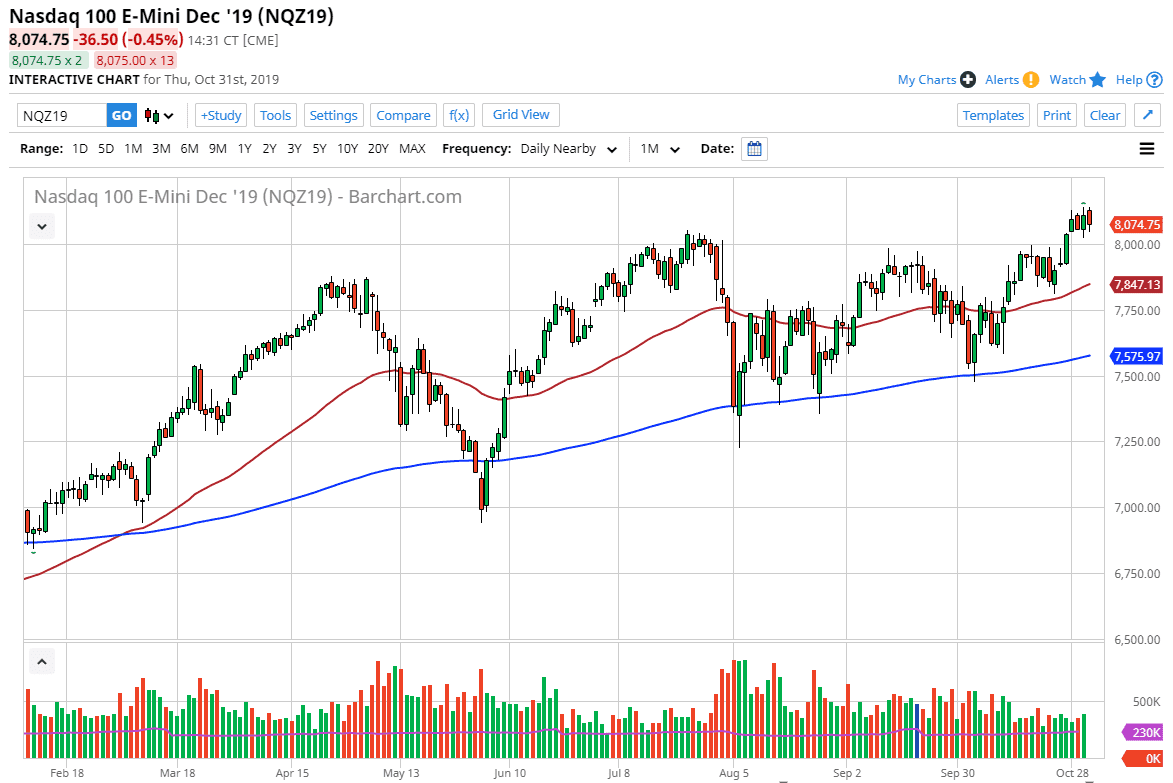Add to watchlist with star icon

1098,80
